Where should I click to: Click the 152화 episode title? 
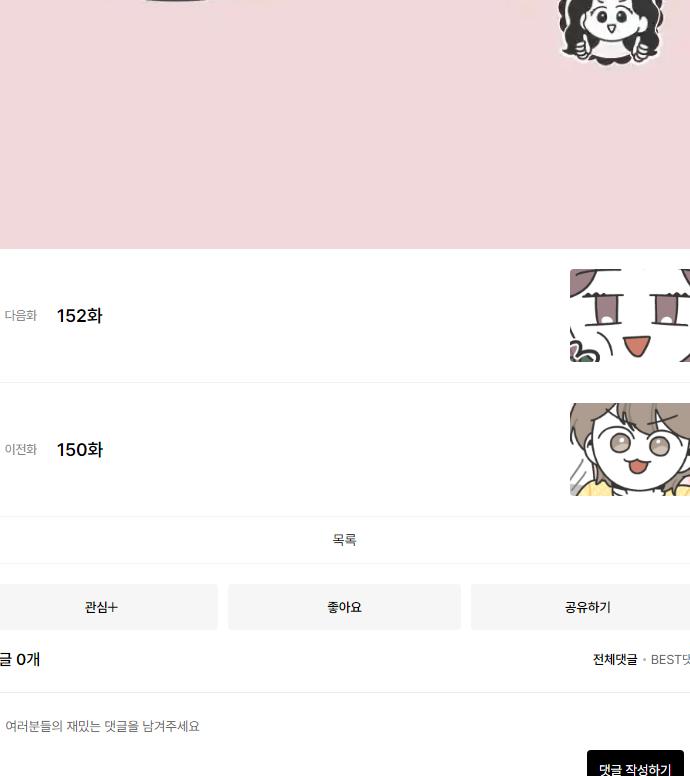click(x=80, y=316)
